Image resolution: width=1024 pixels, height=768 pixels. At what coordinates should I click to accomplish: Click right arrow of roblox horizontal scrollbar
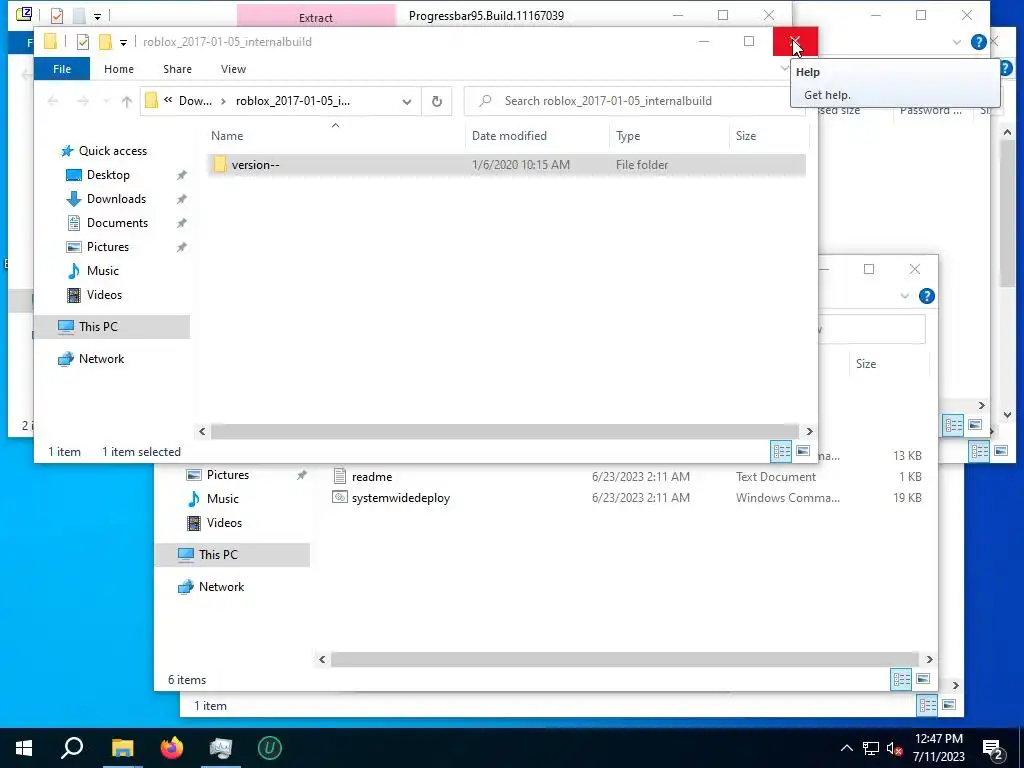click(x=809, y=431)
